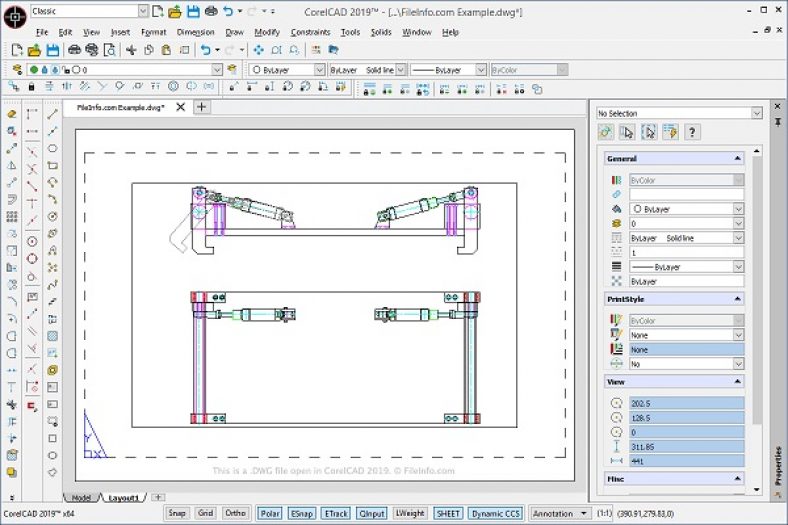Screen dimensions: 788x525
Task: Disable Polar tracking in the status bar
Action: [269, 513]
